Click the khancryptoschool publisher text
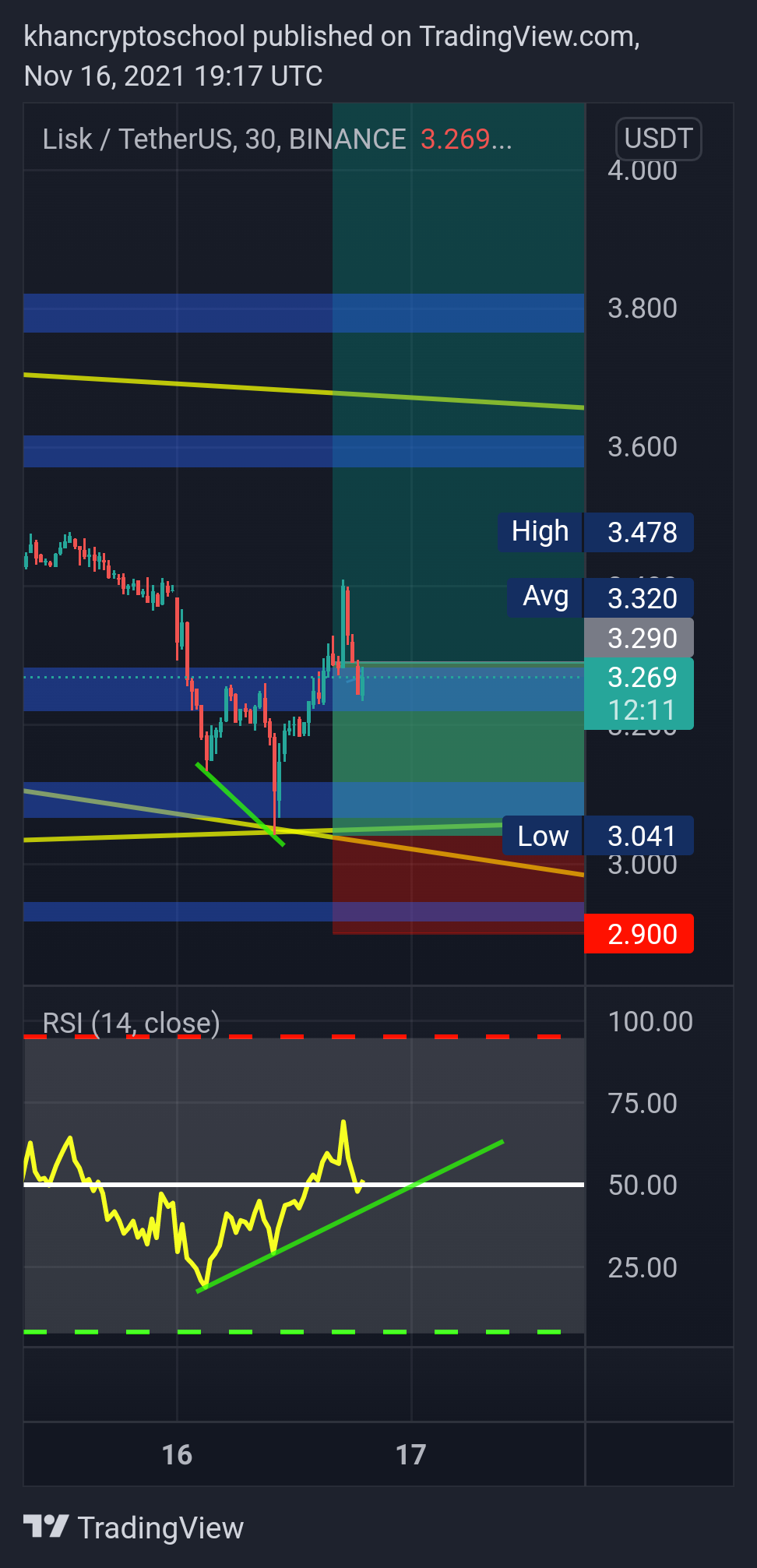The image size is (757, 1568). point(135,37)
